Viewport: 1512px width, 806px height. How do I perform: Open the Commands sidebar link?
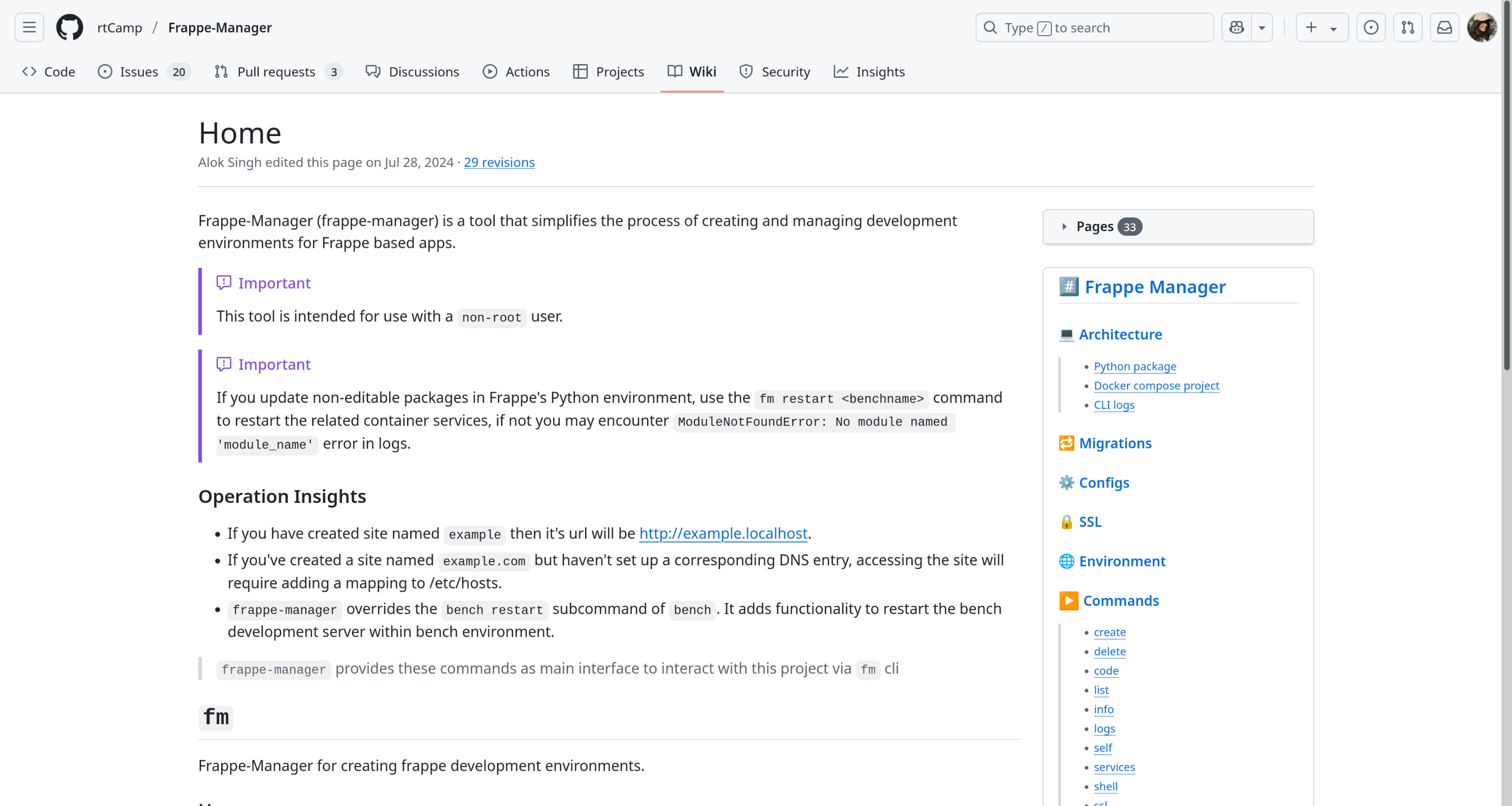(x=1121, y=601)
